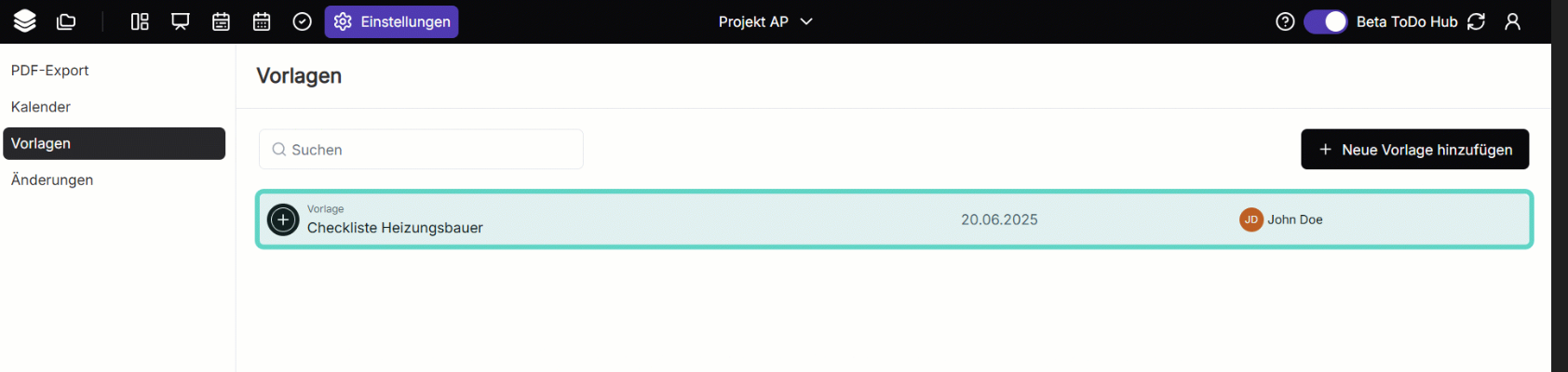
Task: Click the stacked layers app logo
Action: point(25,20)
